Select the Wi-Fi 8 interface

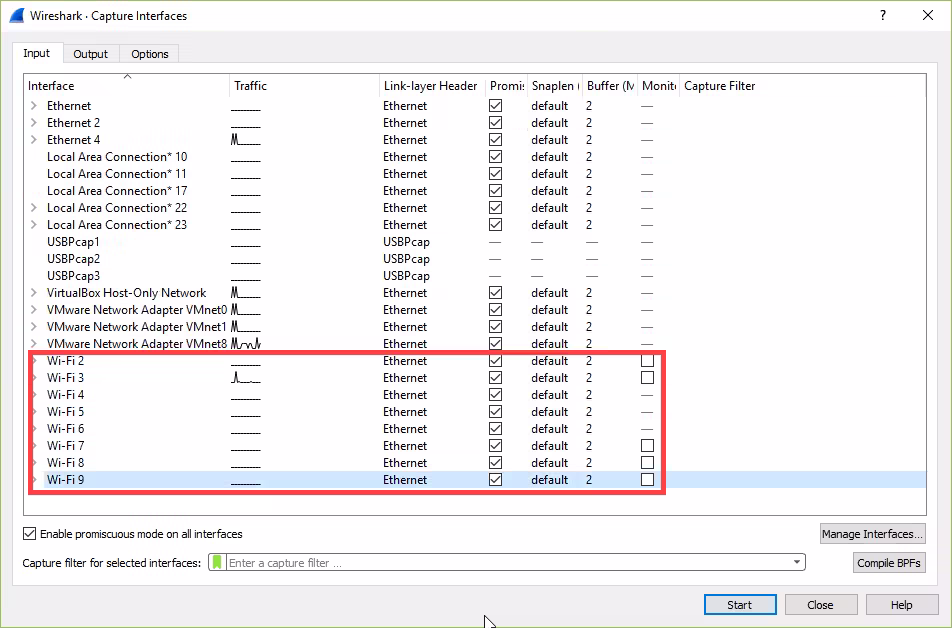[475, 463]
